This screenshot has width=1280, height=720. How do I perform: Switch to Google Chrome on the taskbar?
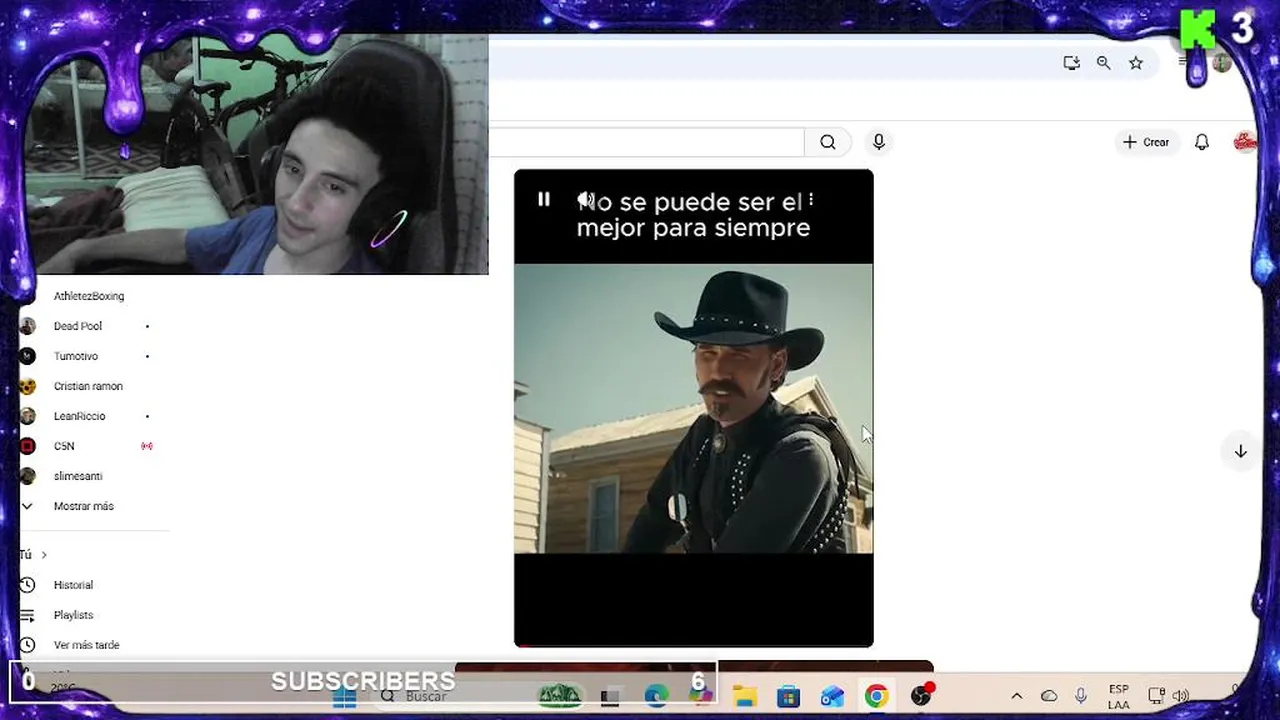click(877, 696)
